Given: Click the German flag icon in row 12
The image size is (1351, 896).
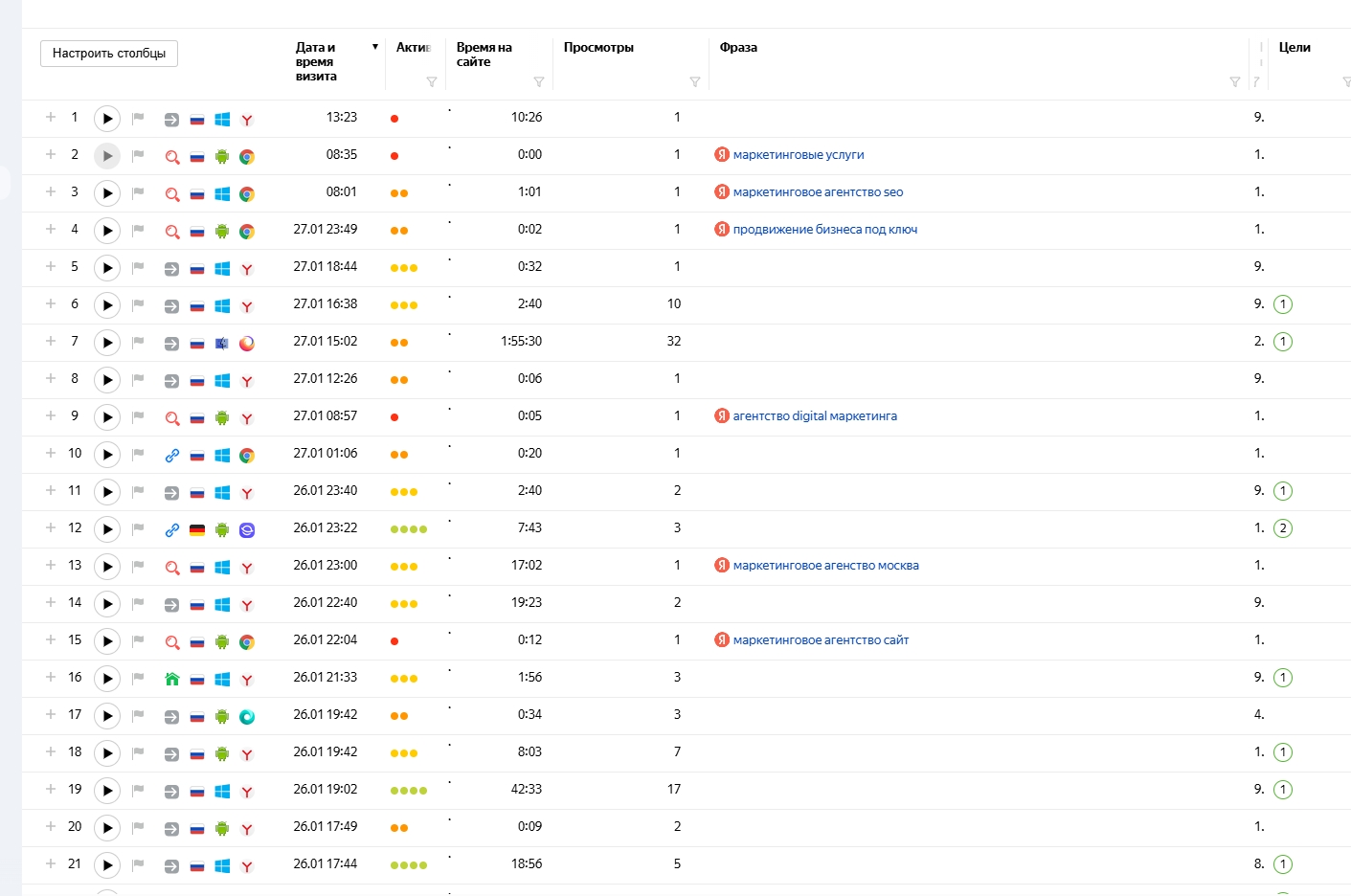Looking at the screenshot, I should (x=197, y=530).
